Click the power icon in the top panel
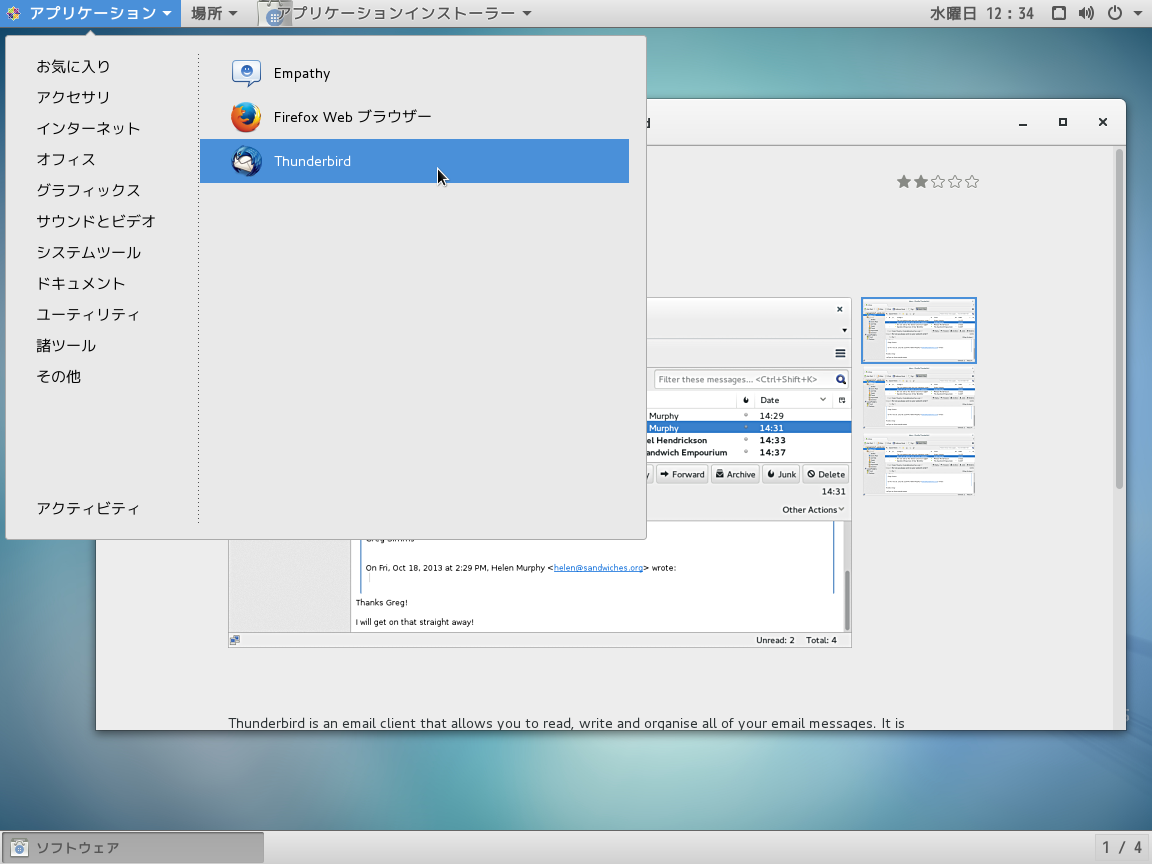Image resolution: width=1152 pixels, height=864 pixels. 1115,13
